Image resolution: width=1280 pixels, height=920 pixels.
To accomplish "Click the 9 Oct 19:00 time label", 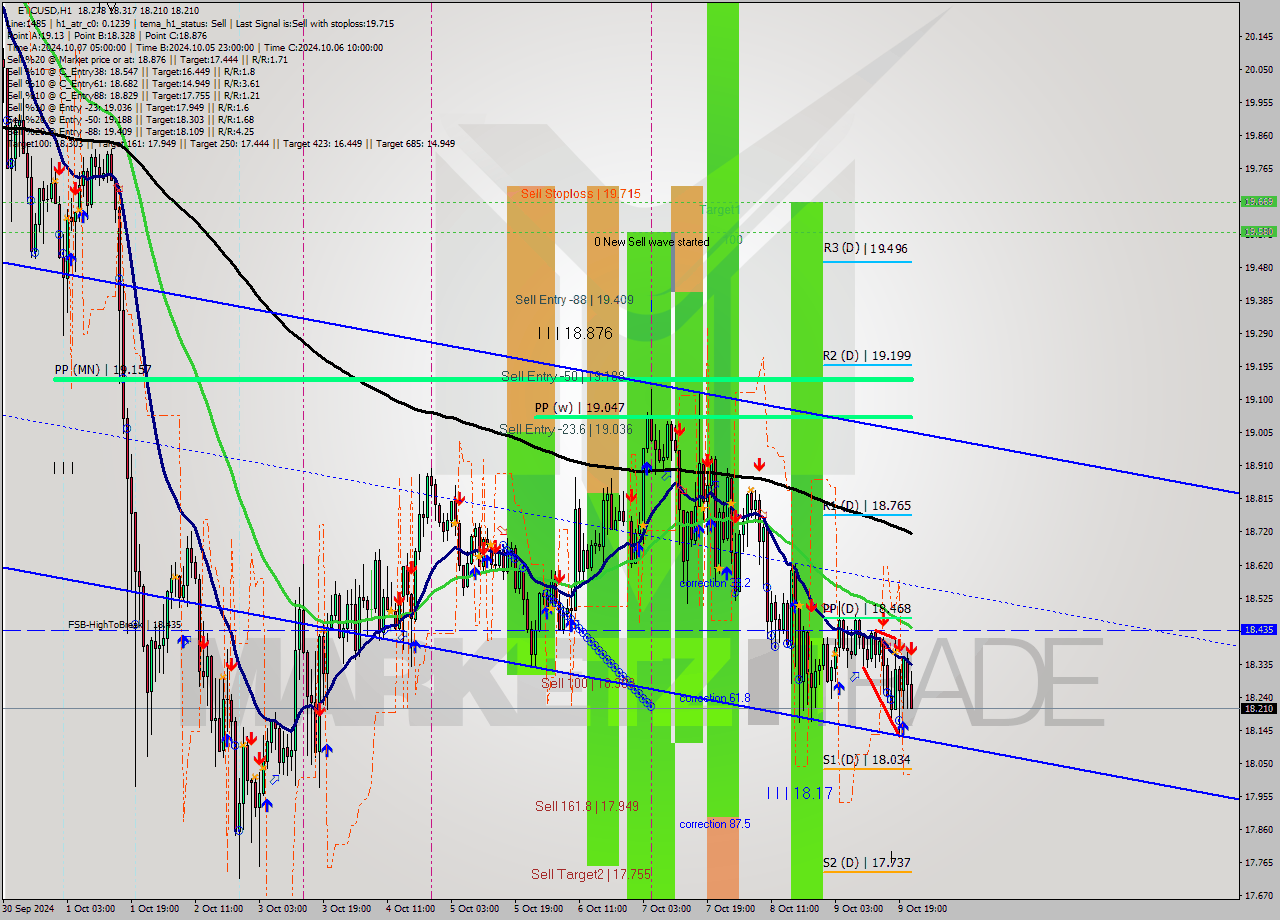I will click(x=922, y=909).
